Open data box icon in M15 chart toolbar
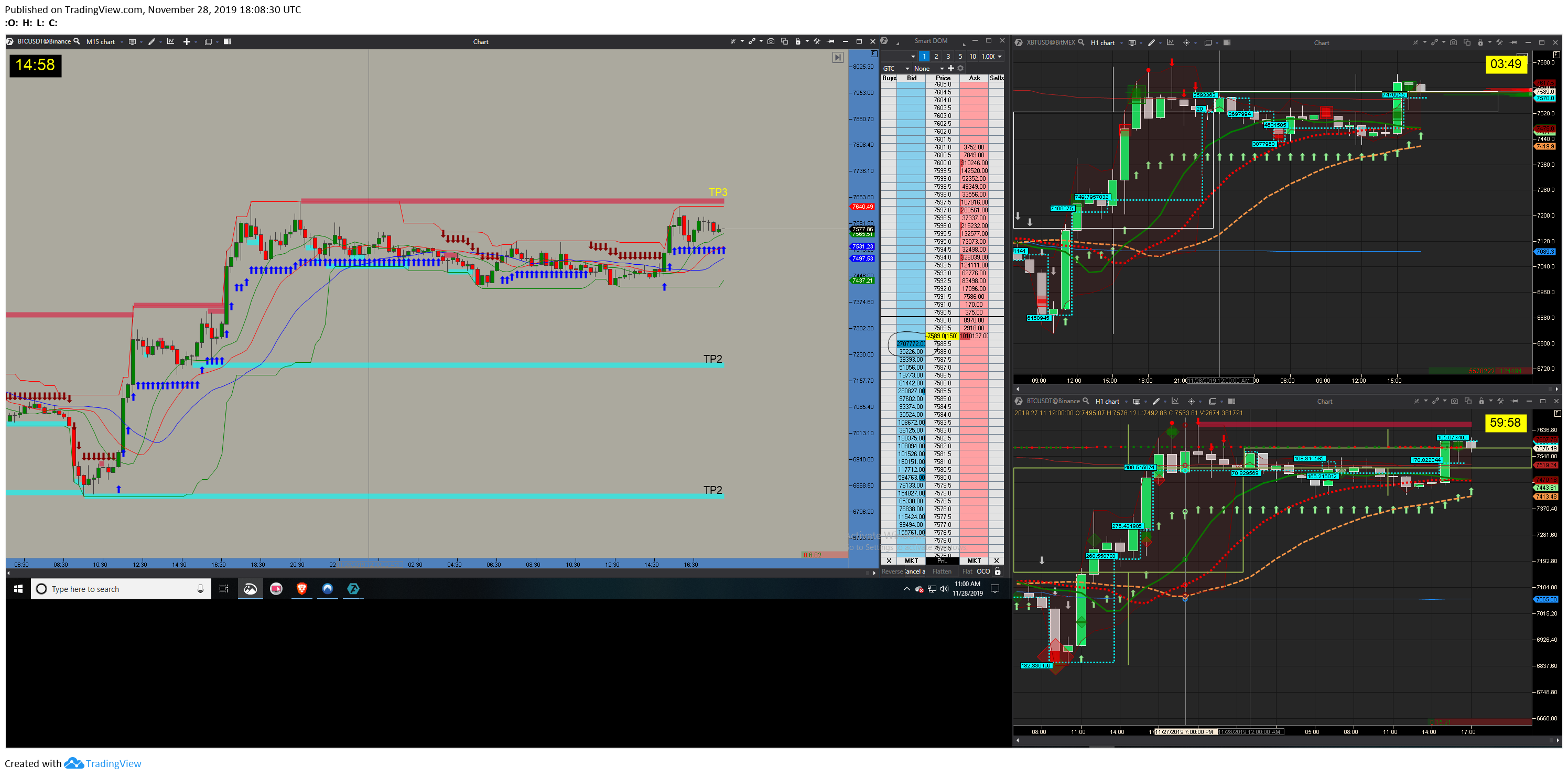The image size is (1568, 777). tap(132, 41)
